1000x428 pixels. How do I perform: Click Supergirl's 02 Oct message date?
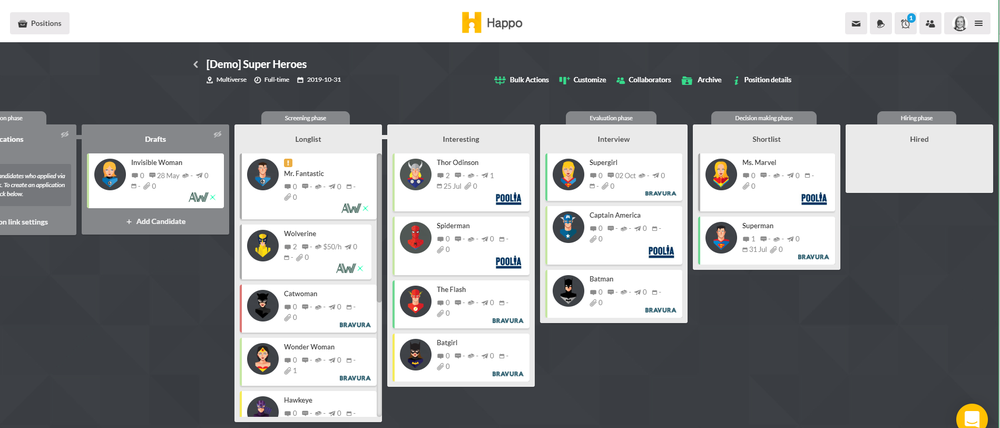click(x=621, y=175)
